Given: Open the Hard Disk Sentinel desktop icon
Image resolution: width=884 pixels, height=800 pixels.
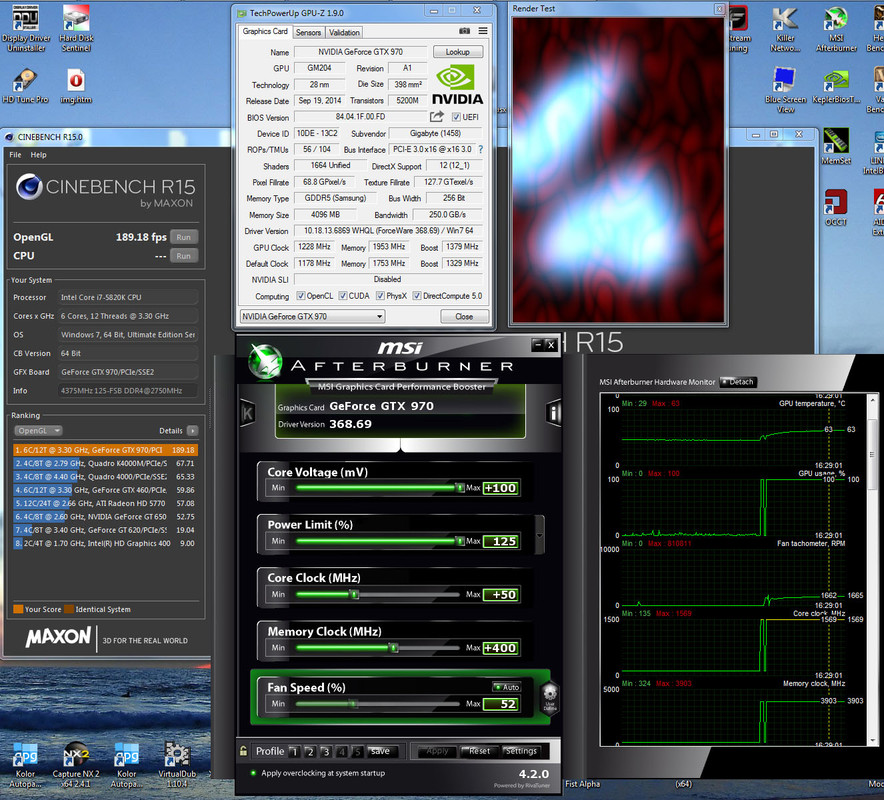Looking at the screenshot, I should pyautogui.click(x=76, y=28).
